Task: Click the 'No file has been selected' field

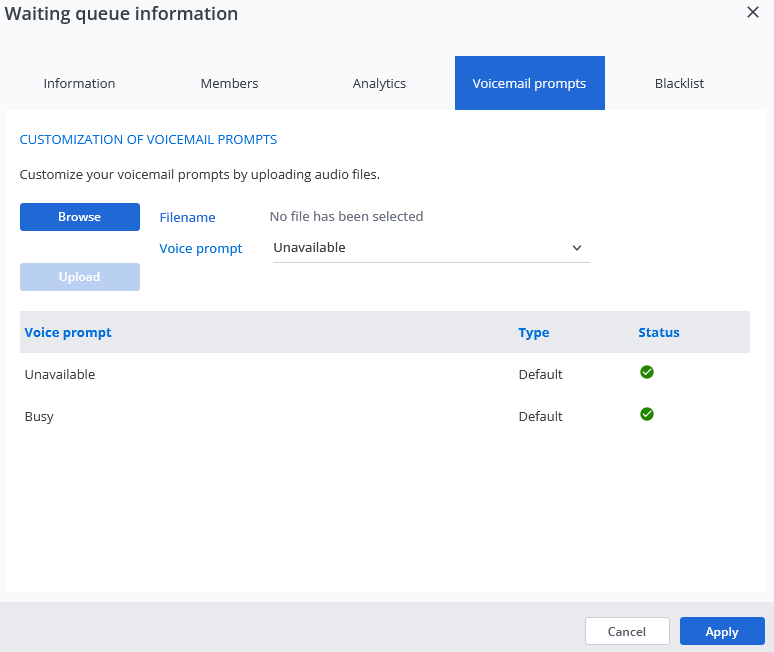Action: click(346, 216)
